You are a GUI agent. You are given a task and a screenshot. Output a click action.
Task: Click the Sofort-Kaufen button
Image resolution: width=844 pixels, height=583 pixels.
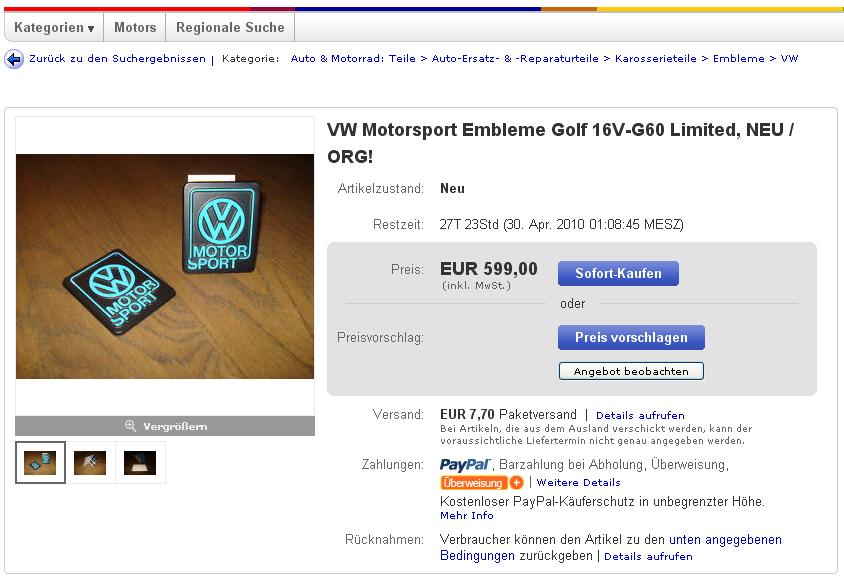(618, 273)
